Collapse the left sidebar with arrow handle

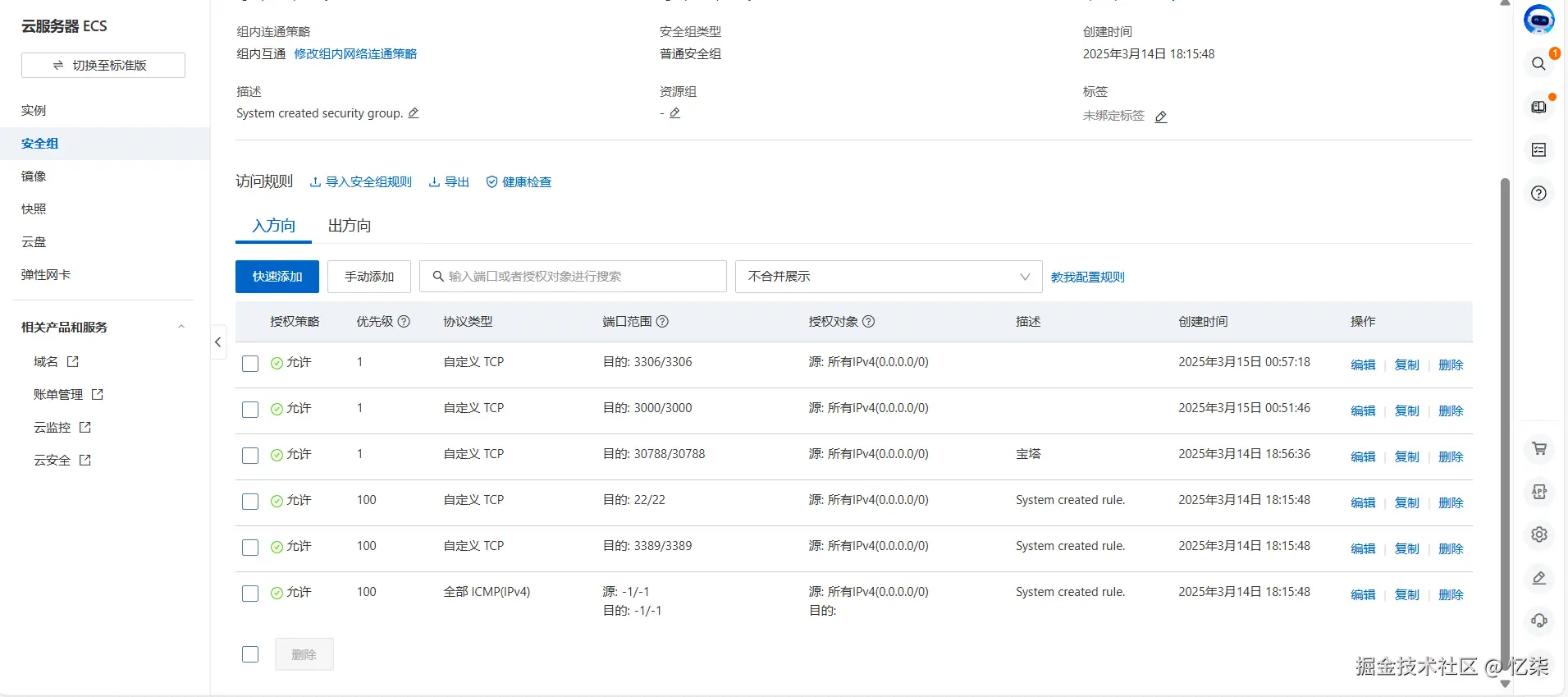(x=218, y=342)
